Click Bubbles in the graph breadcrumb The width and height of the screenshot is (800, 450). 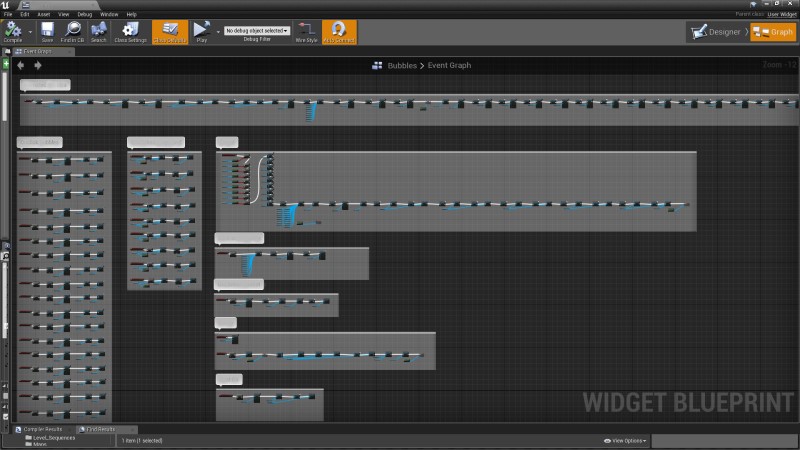402,65
